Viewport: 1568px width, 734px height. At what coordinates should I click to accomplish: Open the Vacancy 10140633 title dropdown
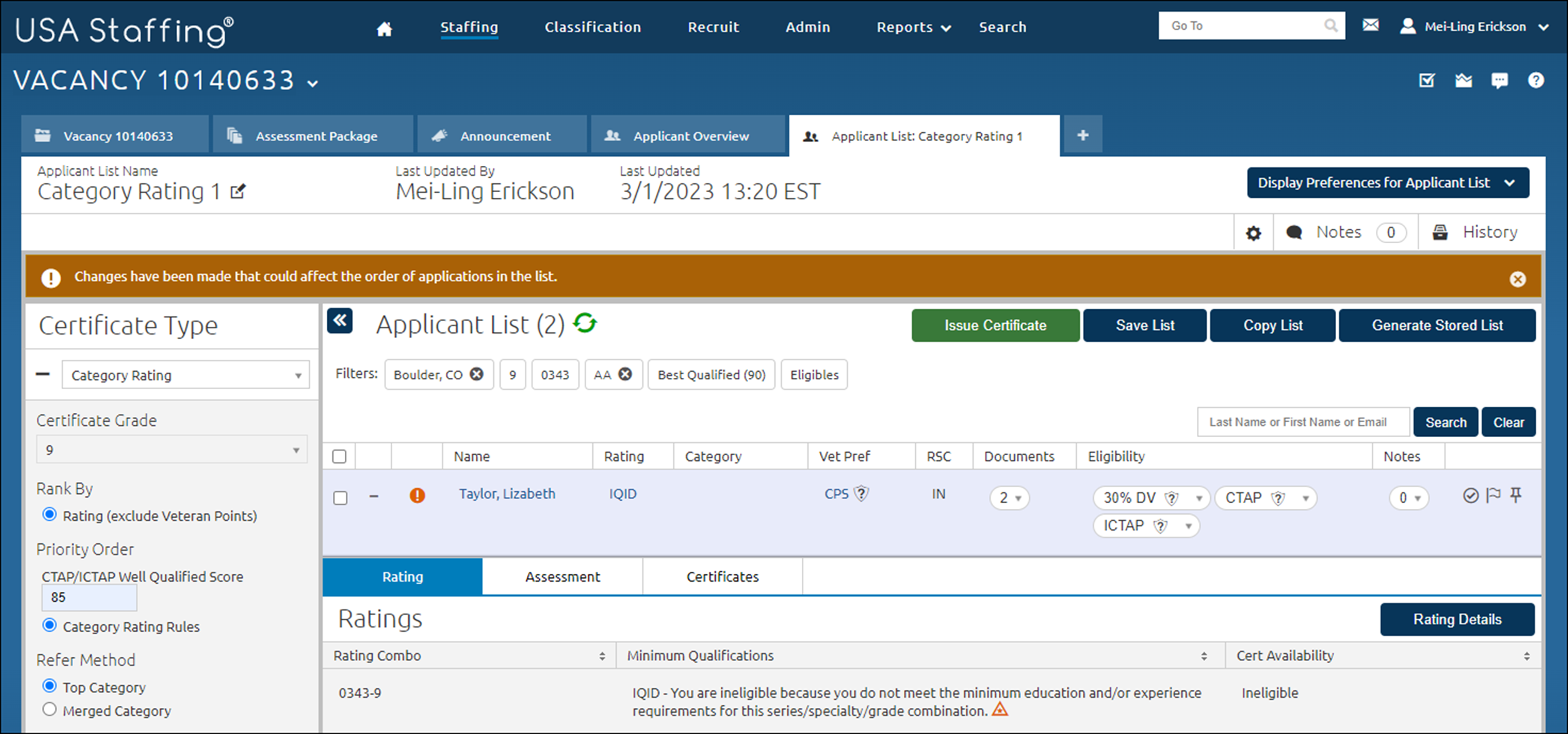(x=313, y=83)
